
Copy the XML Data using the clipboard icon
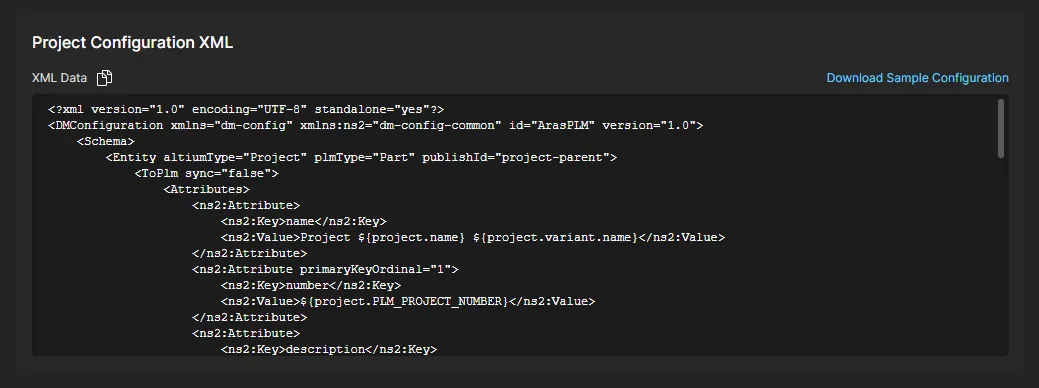[105, 78]
